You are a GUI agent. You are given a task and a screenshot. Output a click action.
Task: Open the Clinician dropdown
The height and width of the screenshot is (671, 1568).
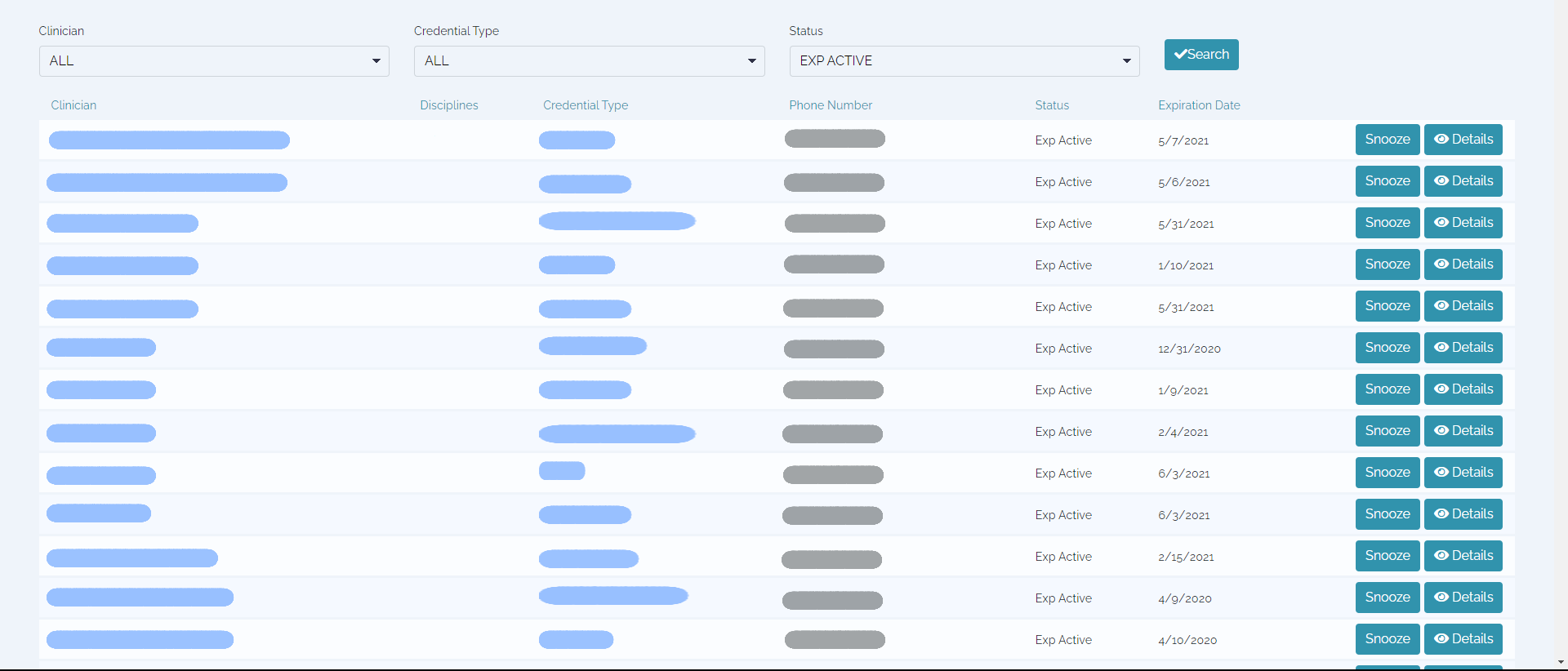point(214,61)
